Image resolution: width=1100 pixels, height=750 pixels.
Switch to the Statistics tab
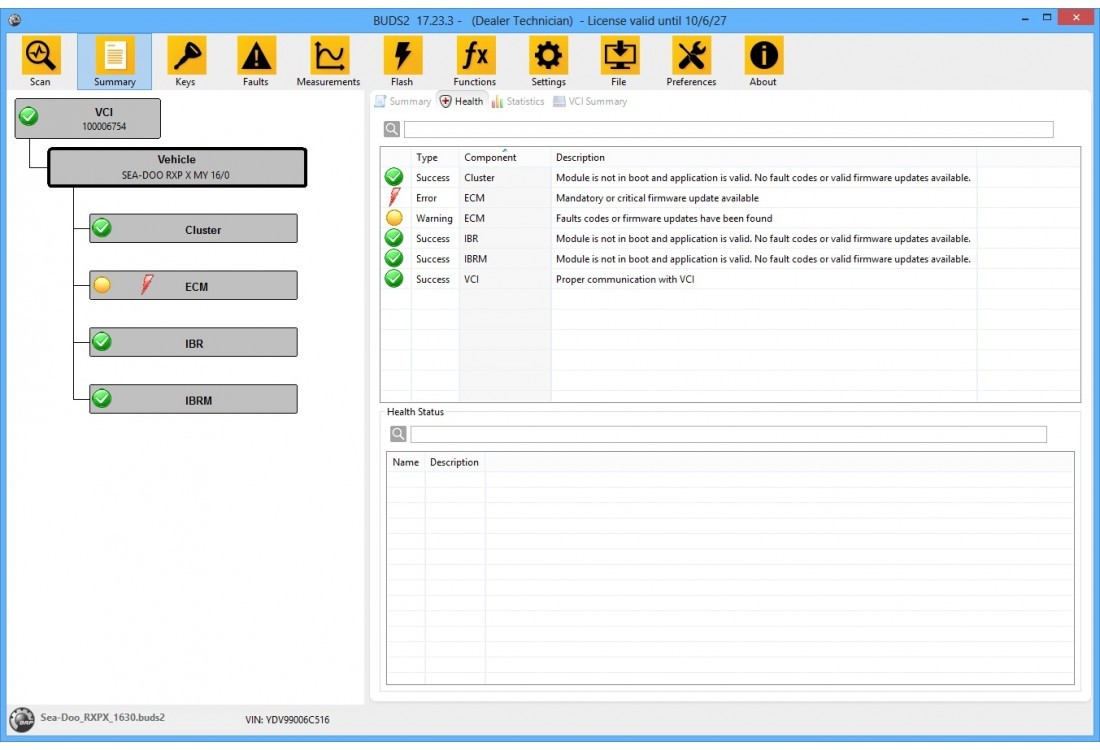518,101
